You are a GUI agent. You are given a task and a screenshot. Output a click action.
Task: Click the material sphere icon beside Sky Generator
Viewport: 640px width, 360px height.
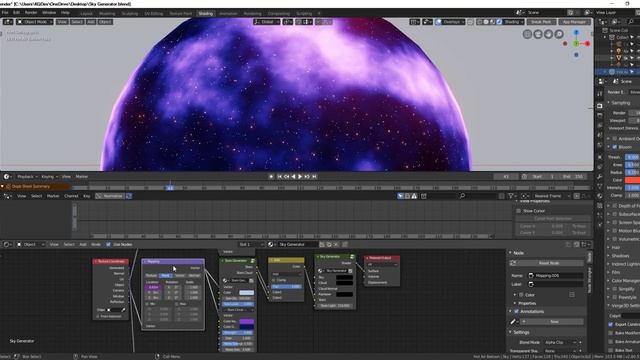tap(271, 244)
